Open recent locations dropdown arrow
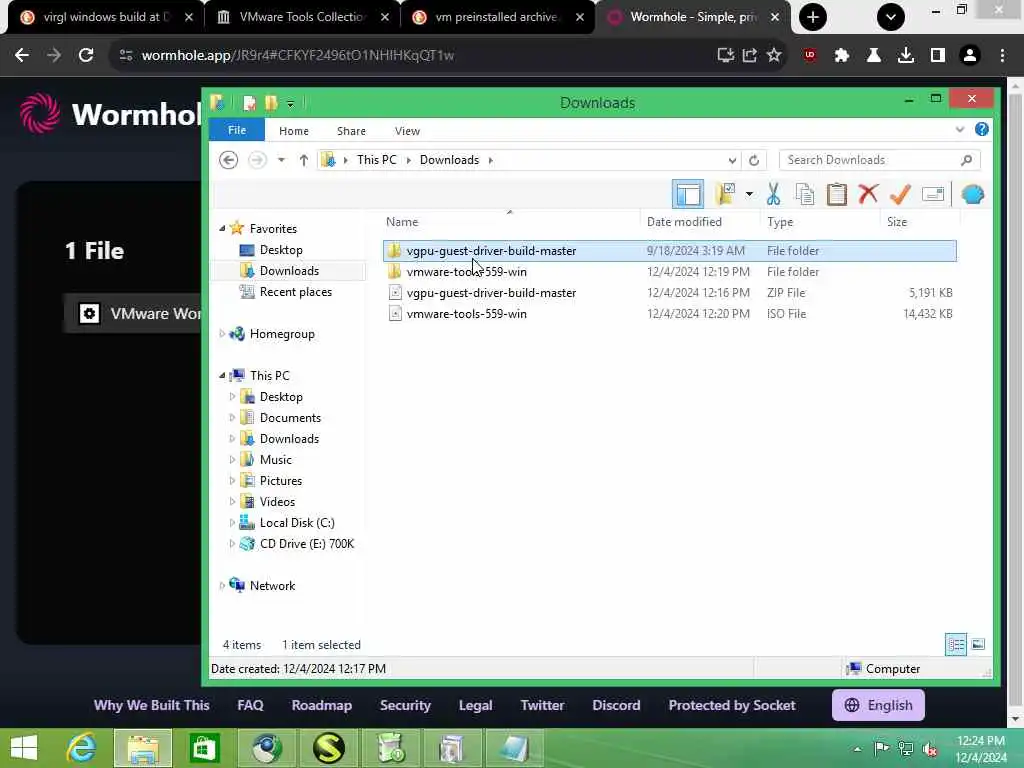This screenshot has width=1024, height=768. [281, 160]
